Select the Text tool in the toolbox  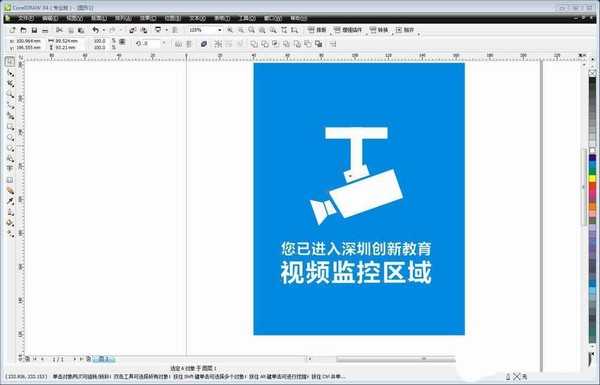point(10,169)
